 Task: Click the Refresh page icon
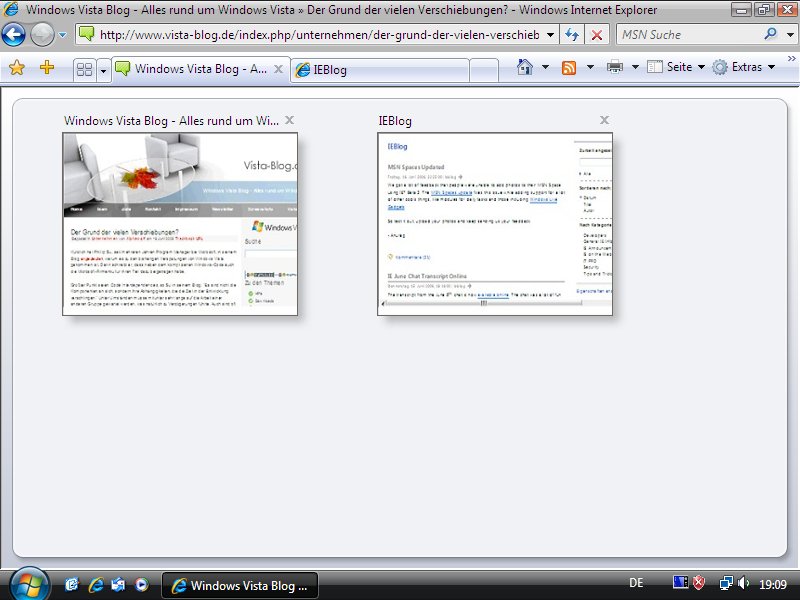pos(572,34)
